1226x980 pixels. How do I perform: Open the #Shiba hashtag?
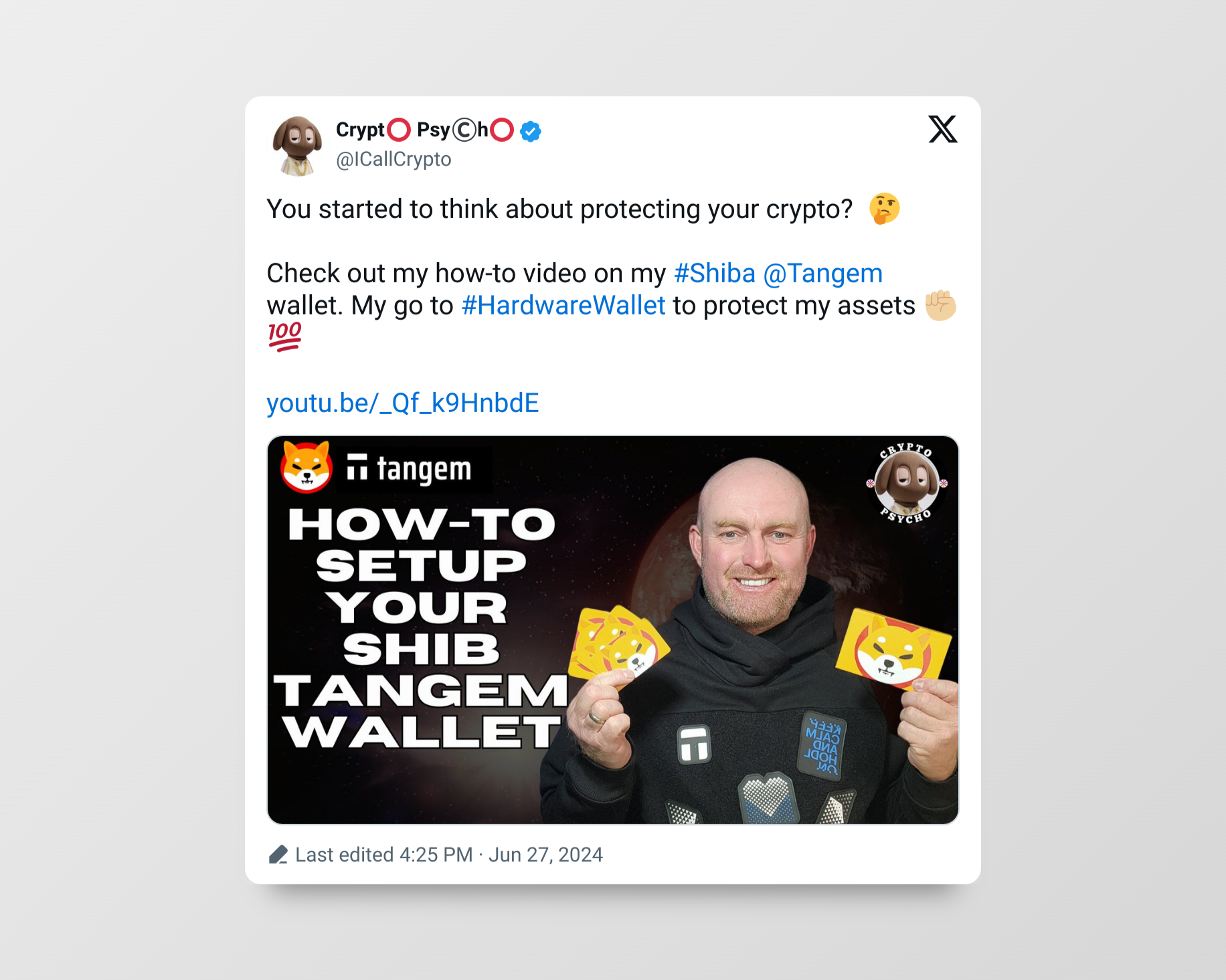tap(714, 273)
